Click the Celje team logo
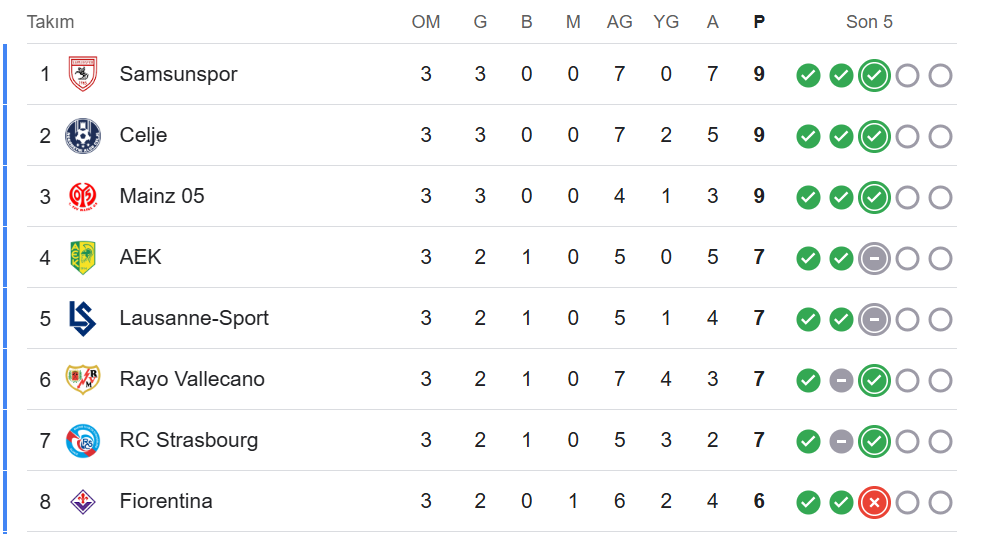Screen dimensions: 984x534 tap(82, 135)
